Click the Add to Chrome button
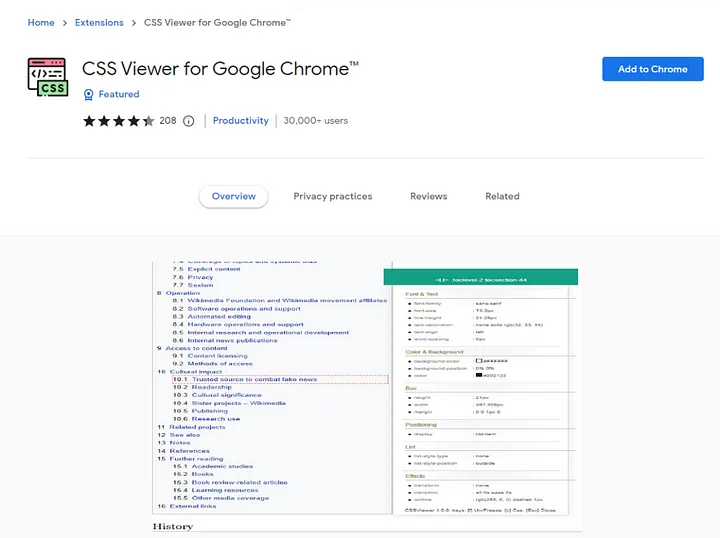This screenshot has width=720, height=538. pos(652,69)
